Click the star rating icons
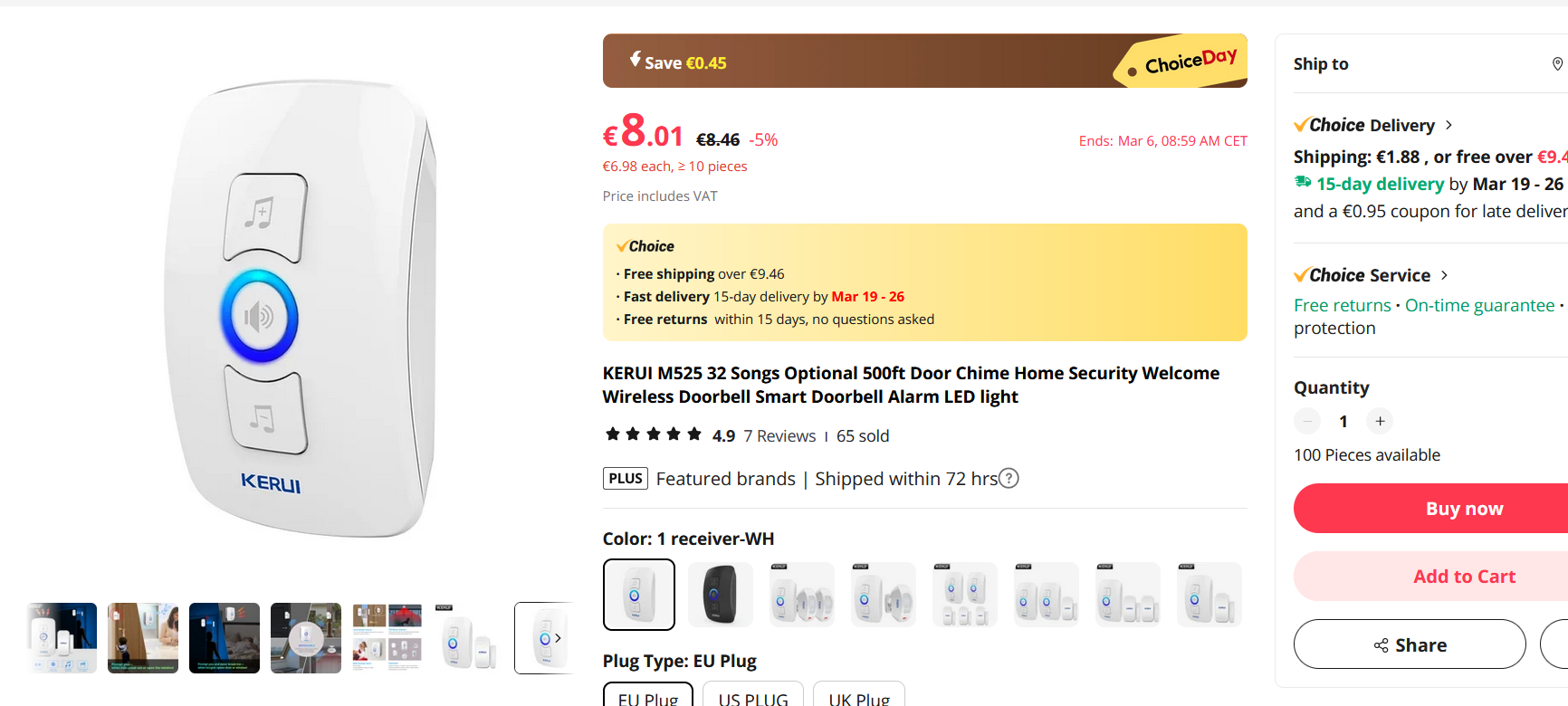This screenshot has width=1568, height=706. (x=654, y=435)
